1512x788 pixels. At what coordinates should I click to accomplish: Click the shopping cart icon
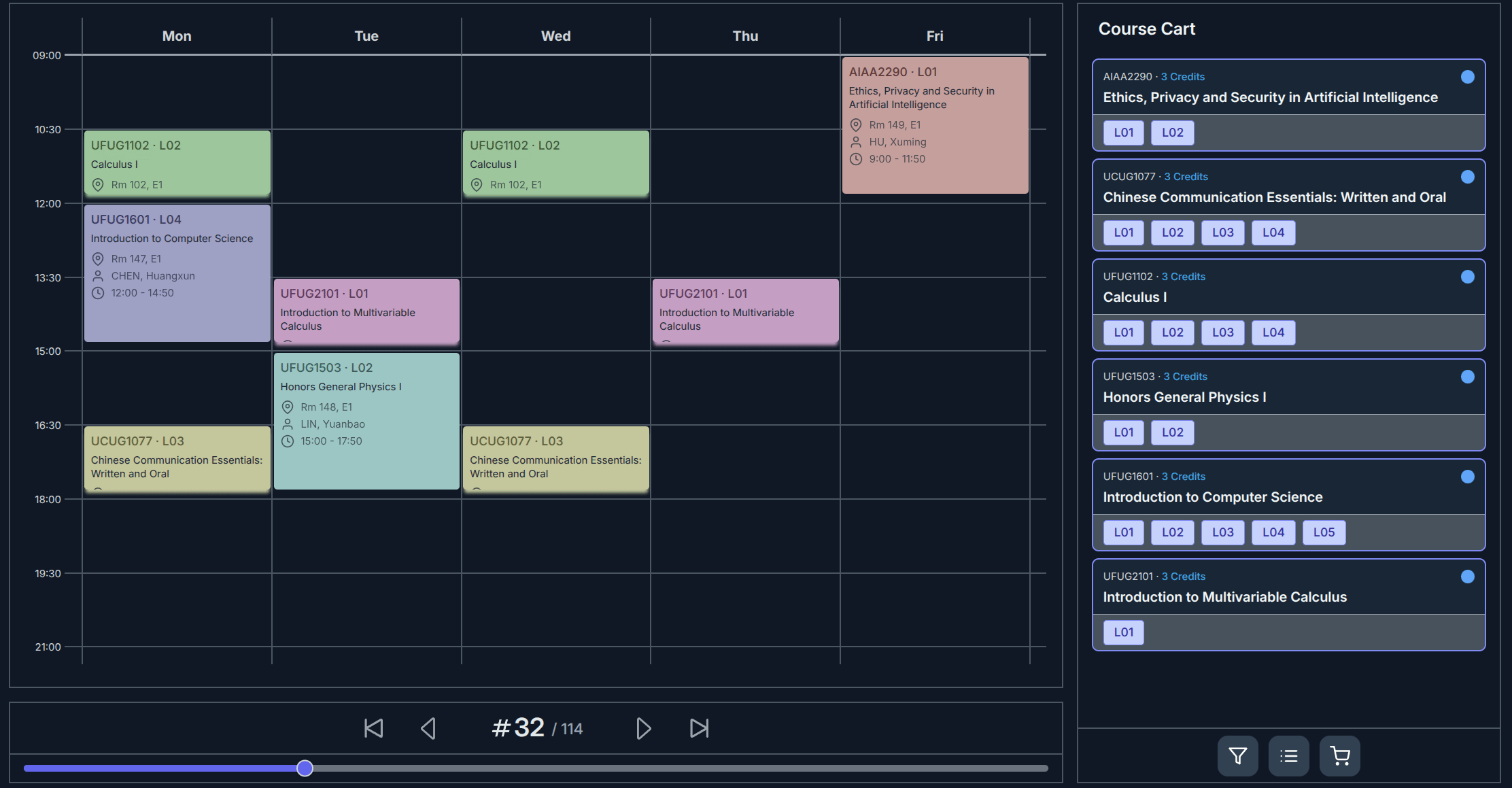1339,755
